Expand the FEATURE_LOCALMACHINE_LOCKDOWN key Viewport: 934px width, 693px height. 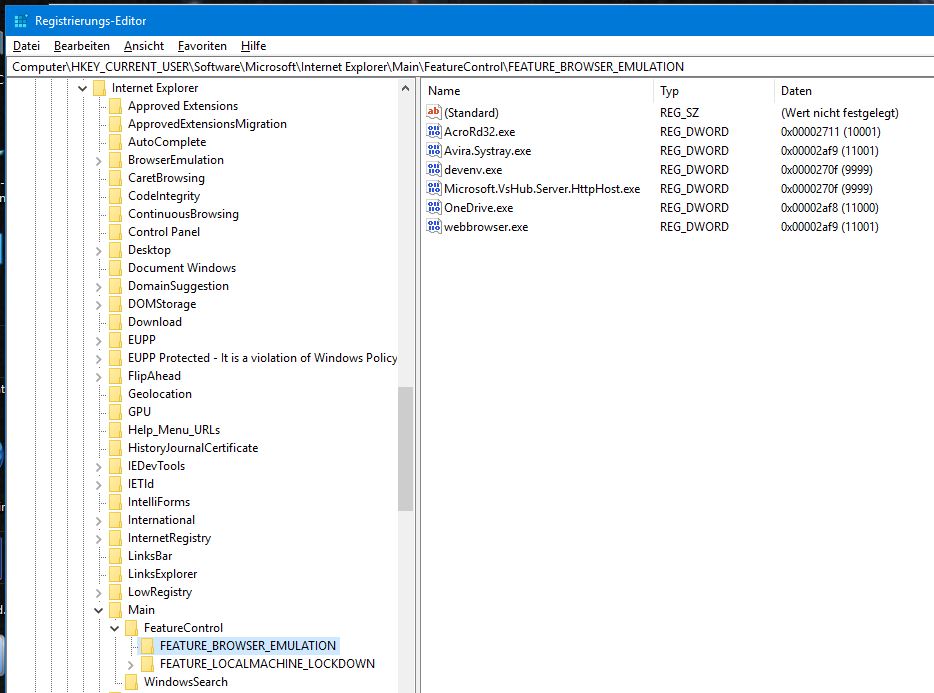130,664
